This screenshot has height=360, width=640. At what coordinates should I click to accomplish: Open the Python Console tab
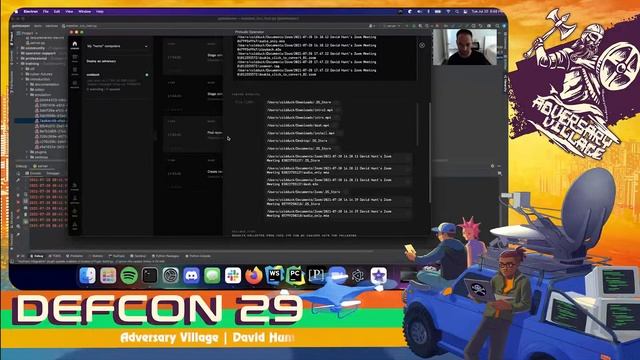[198, 256]
